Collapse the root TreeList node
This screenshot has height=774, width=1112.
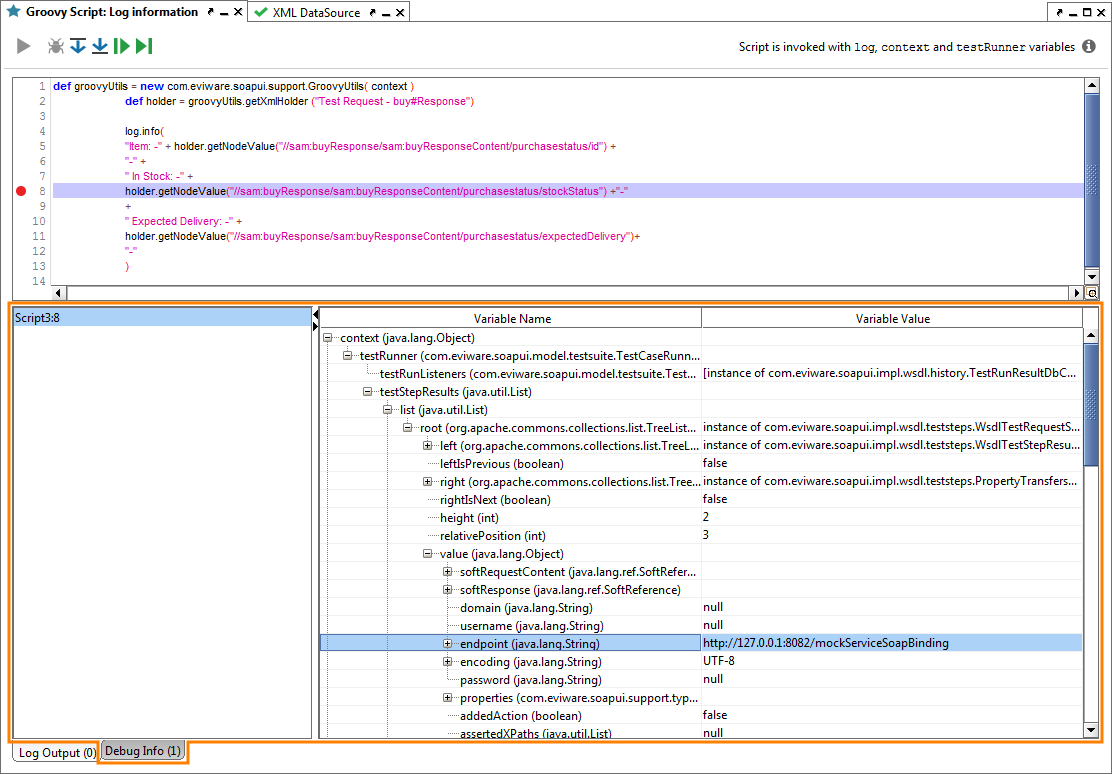[407, 428]
